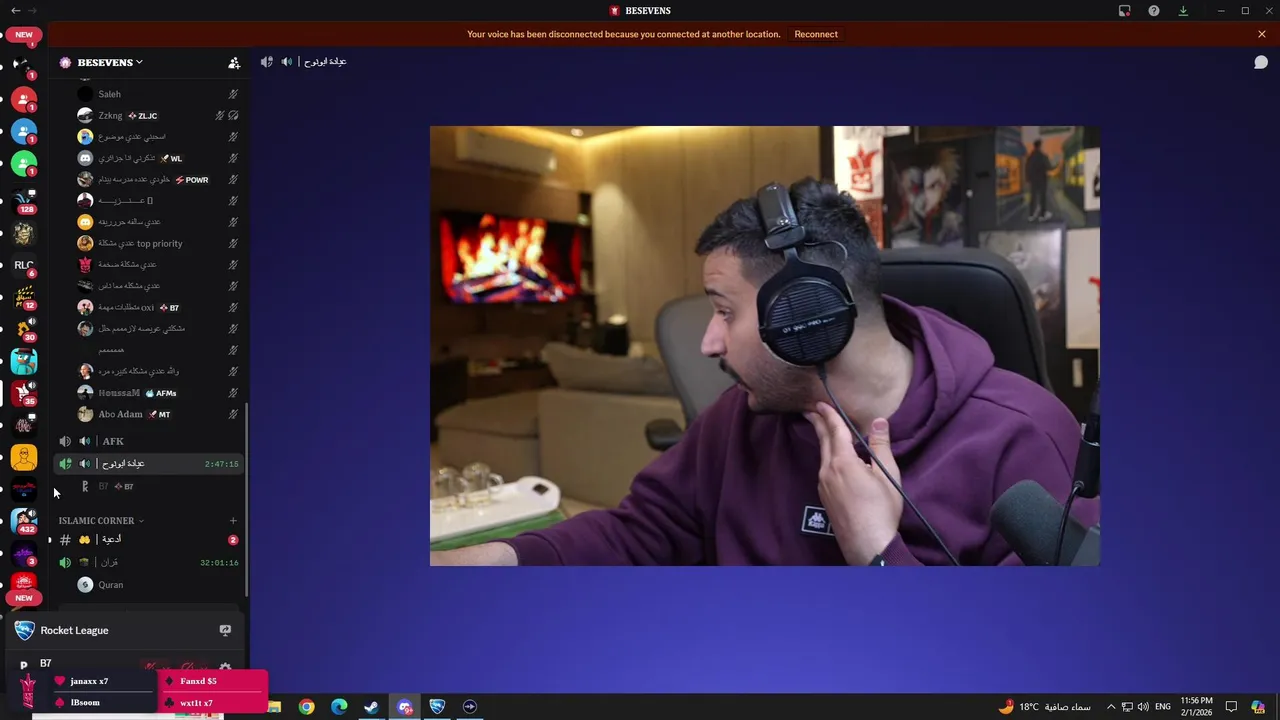Open the blue friends server icon
Screen dimensions: 1280x720
[x=24, y=132]
